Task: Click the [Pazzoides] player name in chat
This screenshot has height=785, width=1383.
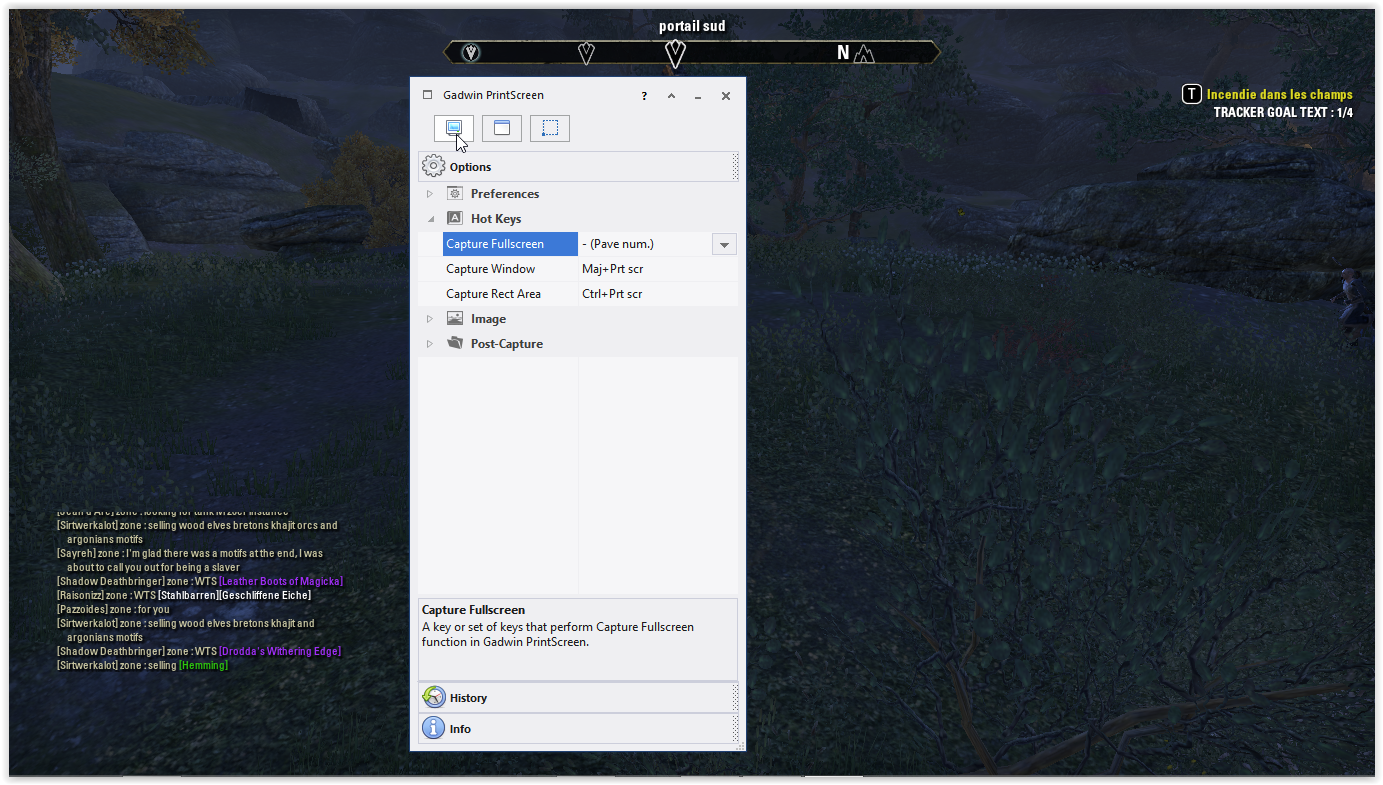Action: [x=82, y=609]
